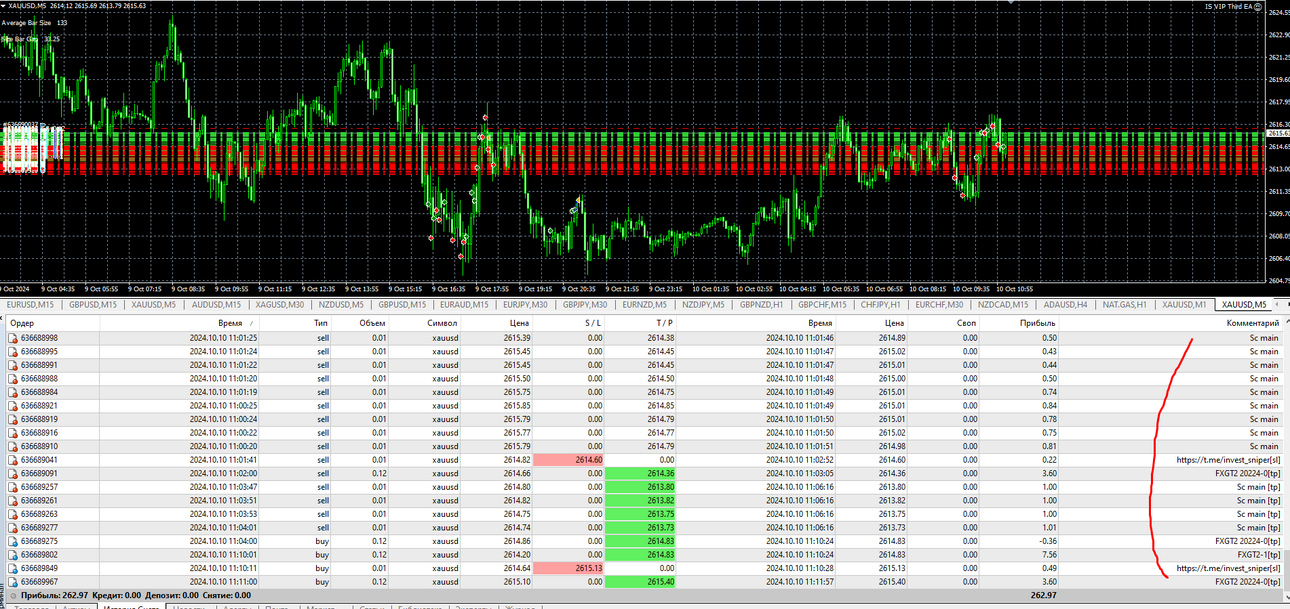1290x609 pixels.
Task: Switch to the NZDCAD,M15 chart tab
Action: point(1003,305)
